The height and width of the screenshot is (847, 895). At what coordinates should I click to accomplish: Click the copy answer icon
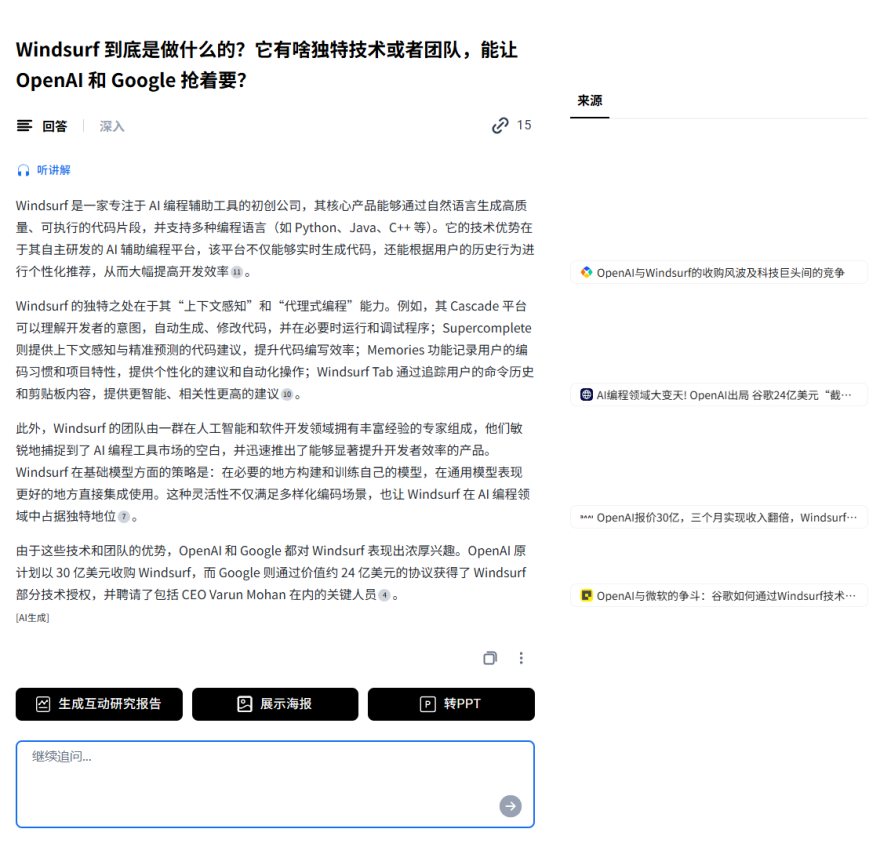(490, 658)
